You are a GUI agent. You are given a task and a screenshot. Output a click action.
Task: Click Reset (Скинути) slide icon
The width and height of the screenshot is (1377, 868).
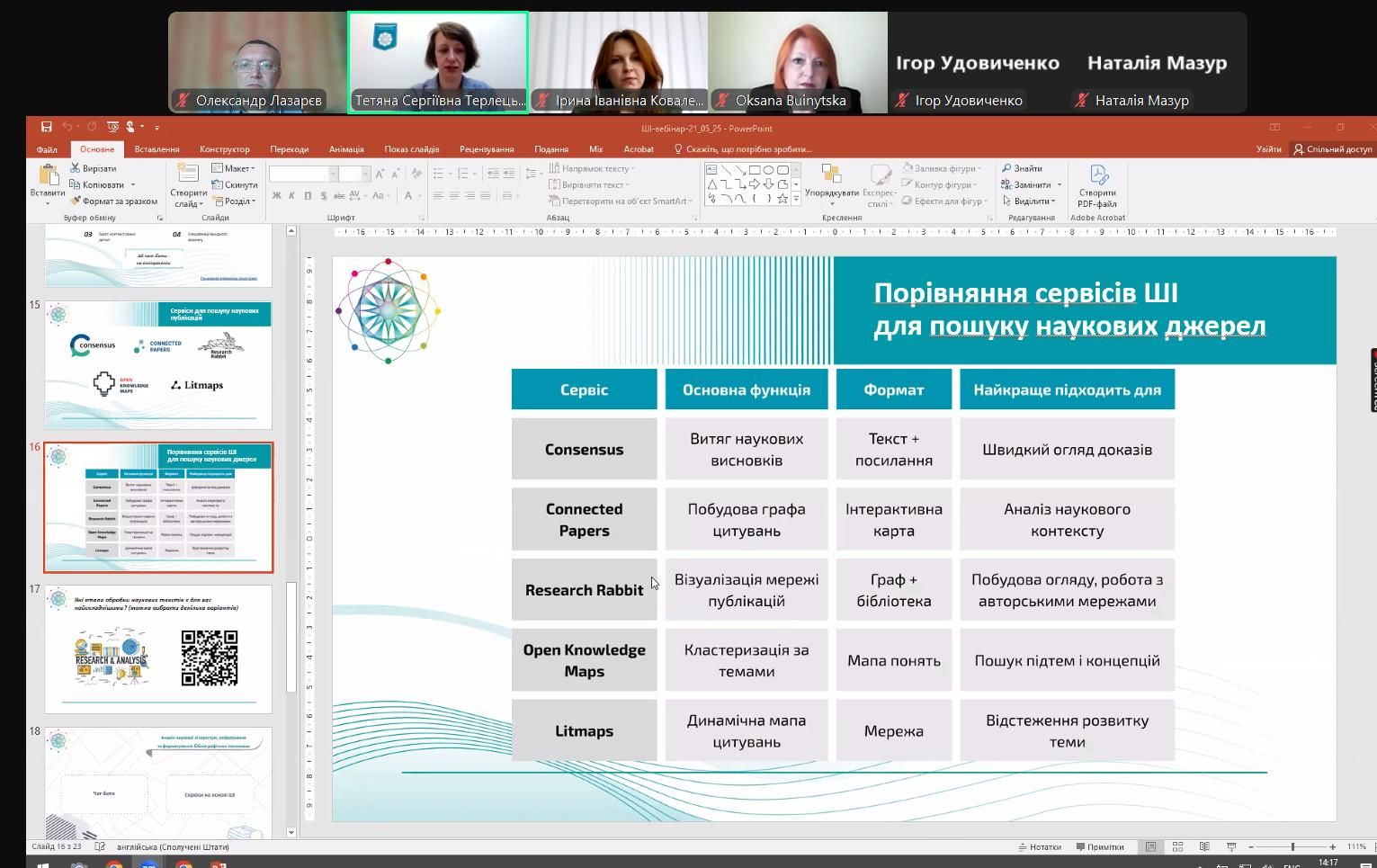pyautogui.click(x=235, y=184)
